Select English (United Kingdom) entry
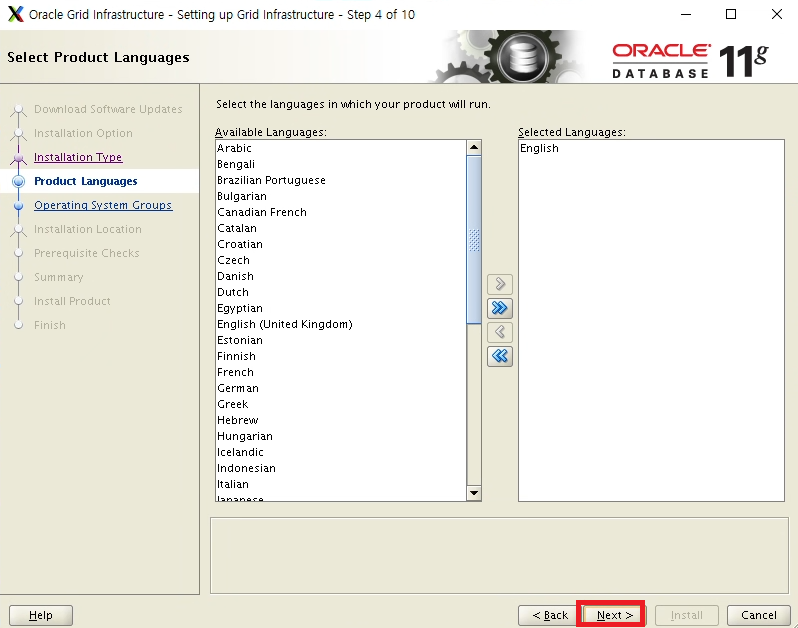 340,324
